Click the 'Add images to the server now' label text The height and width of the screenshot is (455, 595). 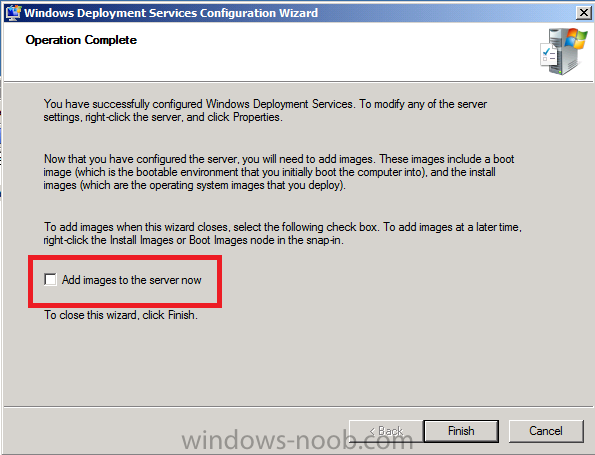(x=132, y=280)
